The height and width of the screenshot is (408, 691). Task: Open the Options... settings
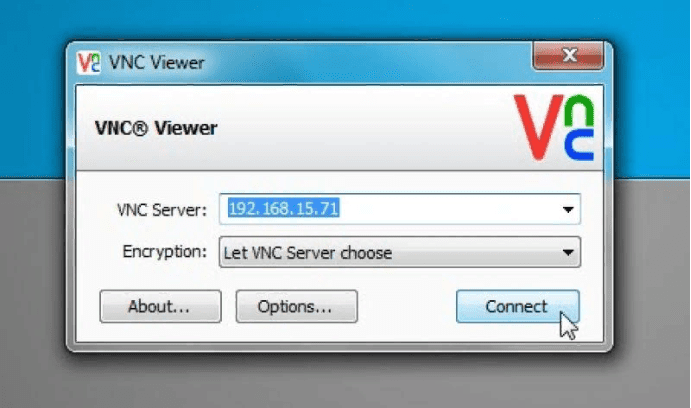(297, 306)
